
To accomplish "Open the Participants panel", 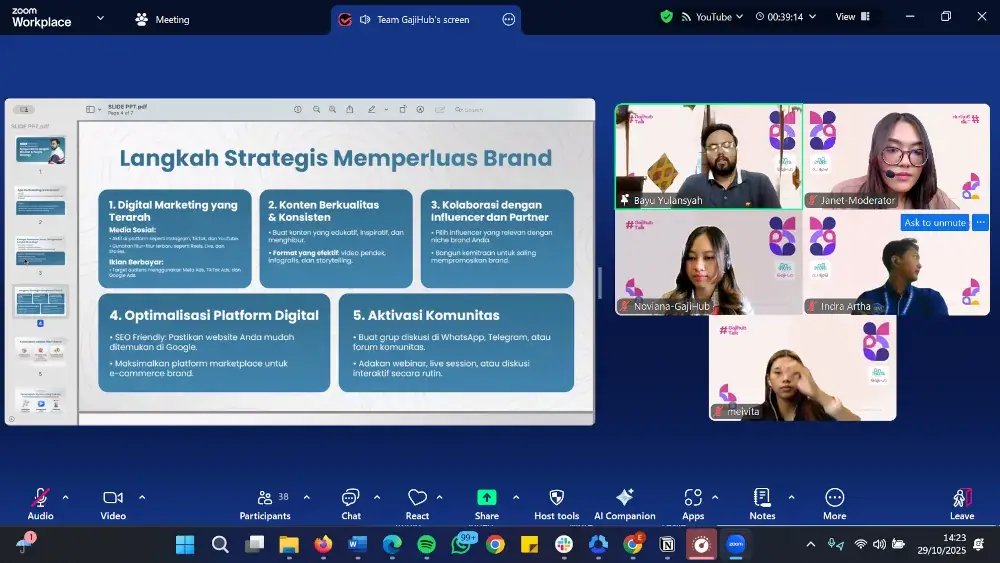I will point(265,504).
